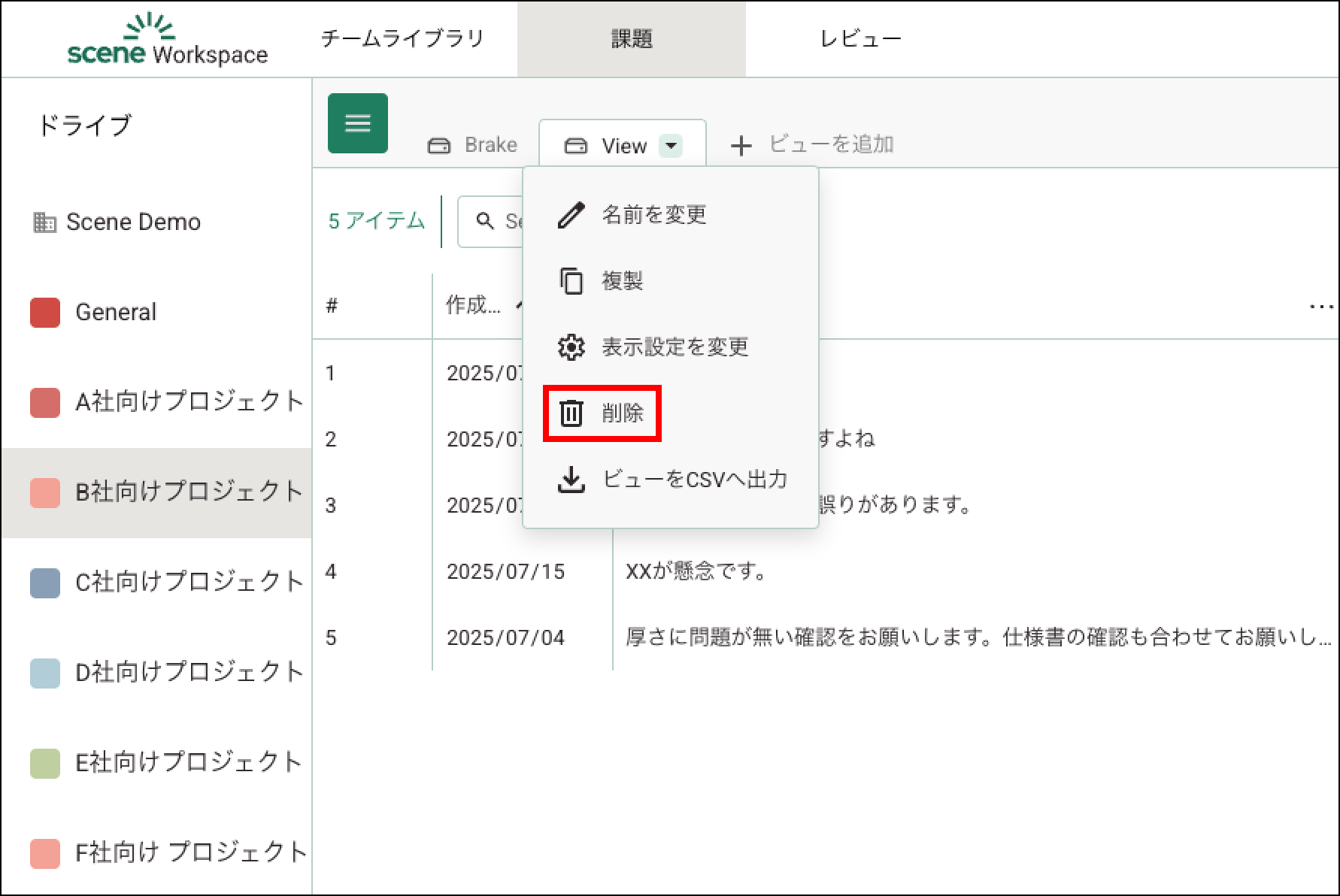The width and height of the screenshot is (1340, 896).
Task: Toggle the View tab dropdown arrow
Action: tap(670, 145)
